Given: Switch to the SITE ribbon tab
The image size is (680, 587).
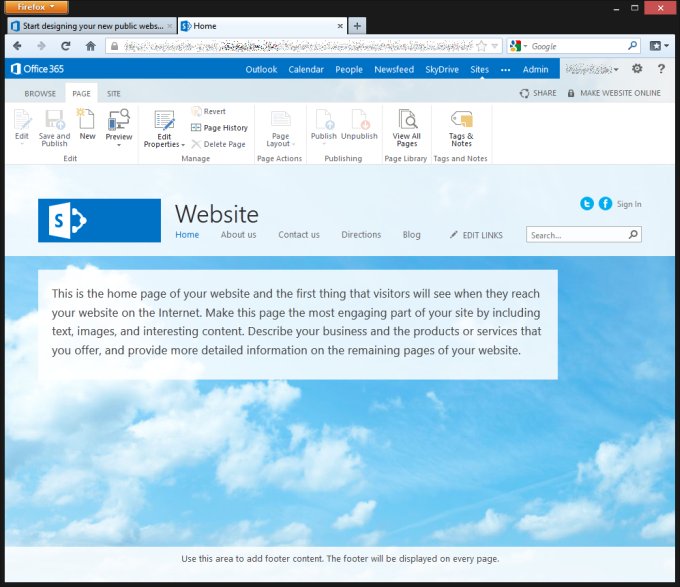Looking at the screenshot, I should [114, 94].
